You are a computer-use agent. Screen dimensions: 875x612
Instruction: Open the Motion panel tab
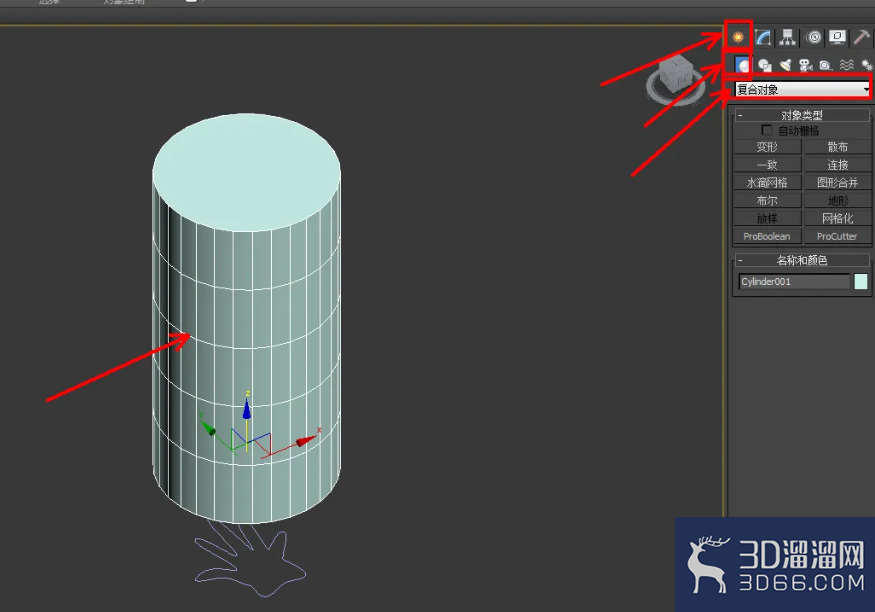pos(814,37)
